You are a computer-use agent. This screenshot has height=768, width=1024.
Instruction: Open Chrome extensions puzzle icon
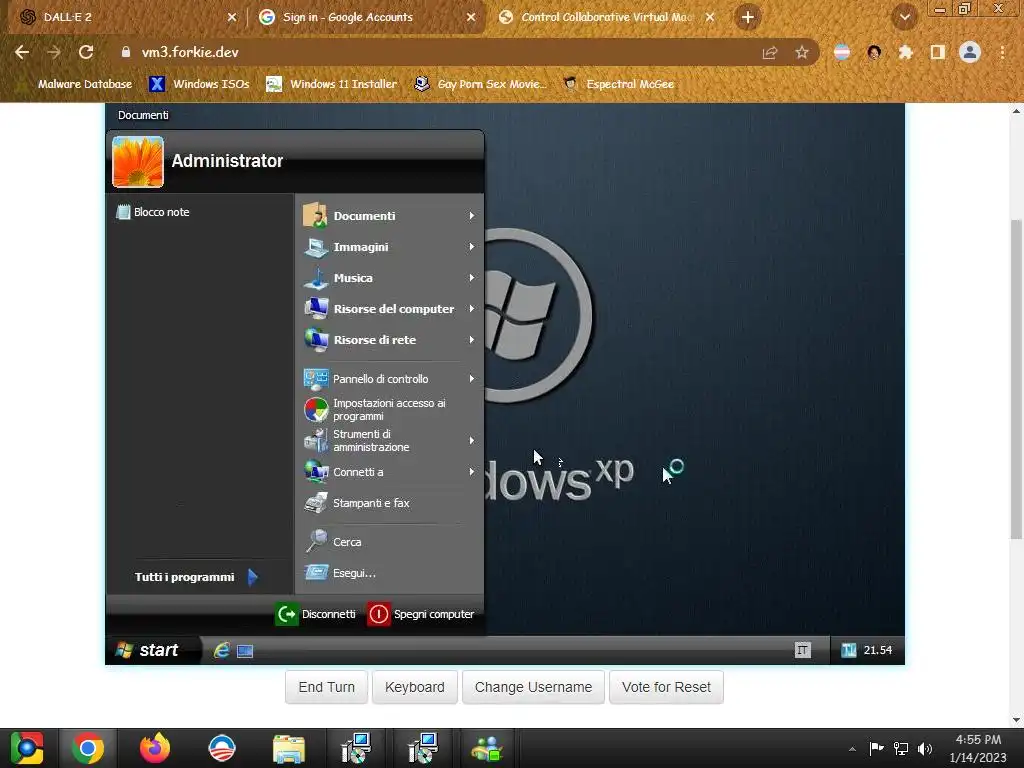click(905, 52)
